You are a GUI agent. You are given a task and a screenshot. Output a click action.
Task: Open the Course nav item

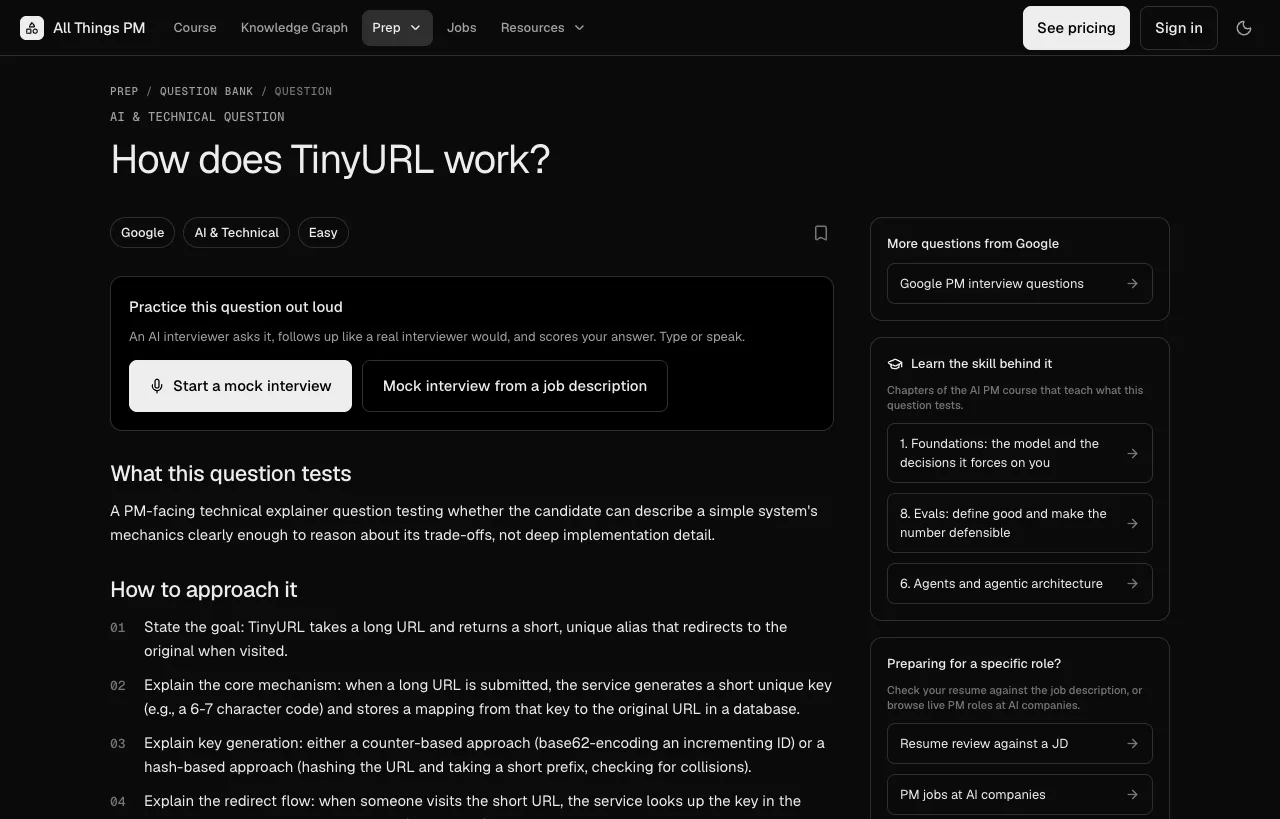(x=195, y=28)
